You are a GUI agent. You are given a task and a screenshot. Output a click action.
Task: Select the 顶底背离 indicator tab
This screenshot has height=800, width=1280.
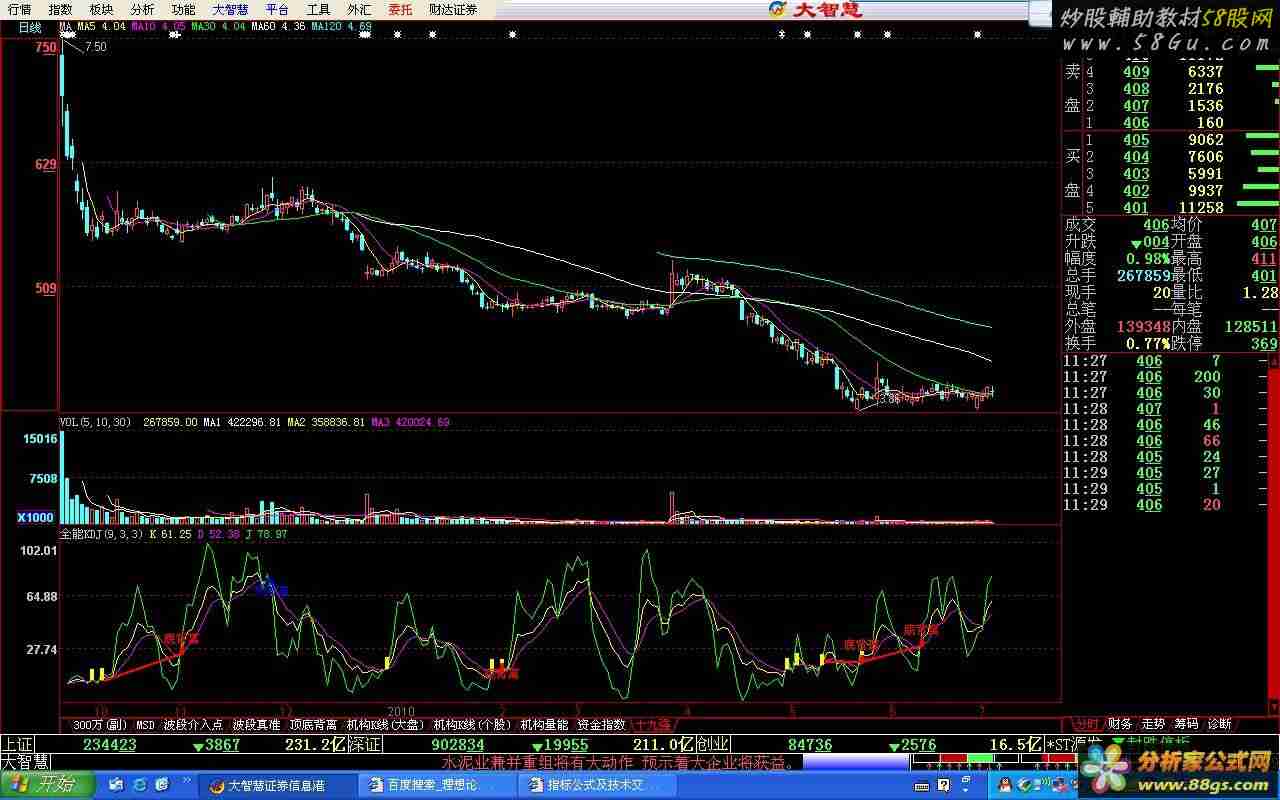coord(313,724)
